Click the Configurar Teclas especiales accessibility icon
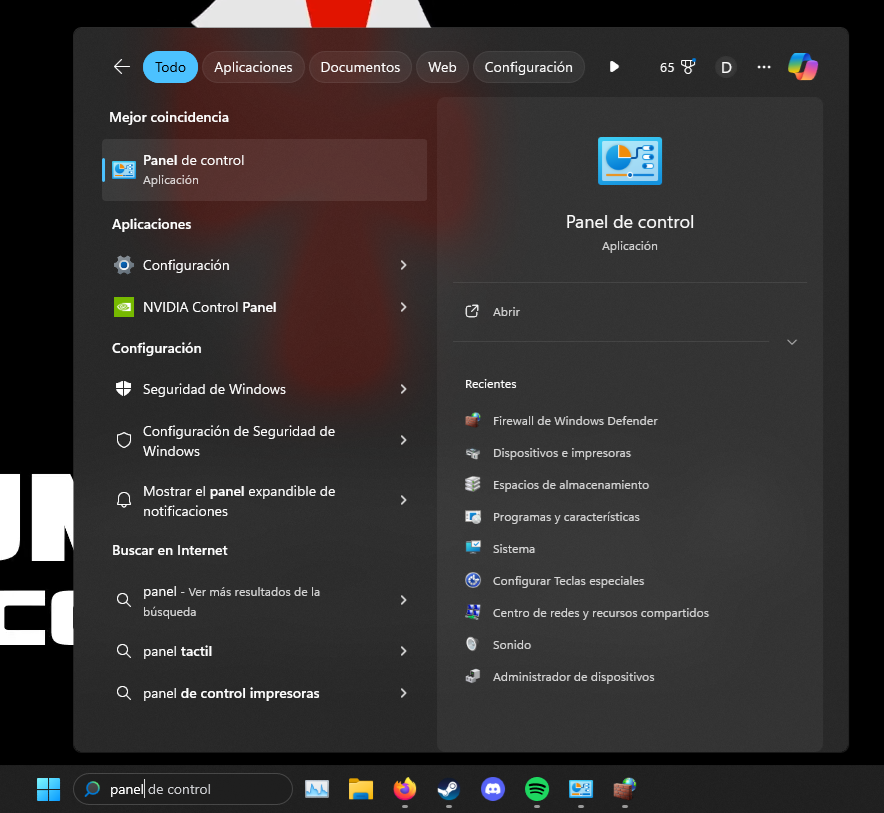The width and height of the screenshot is (884, 813). click(472, 580)
